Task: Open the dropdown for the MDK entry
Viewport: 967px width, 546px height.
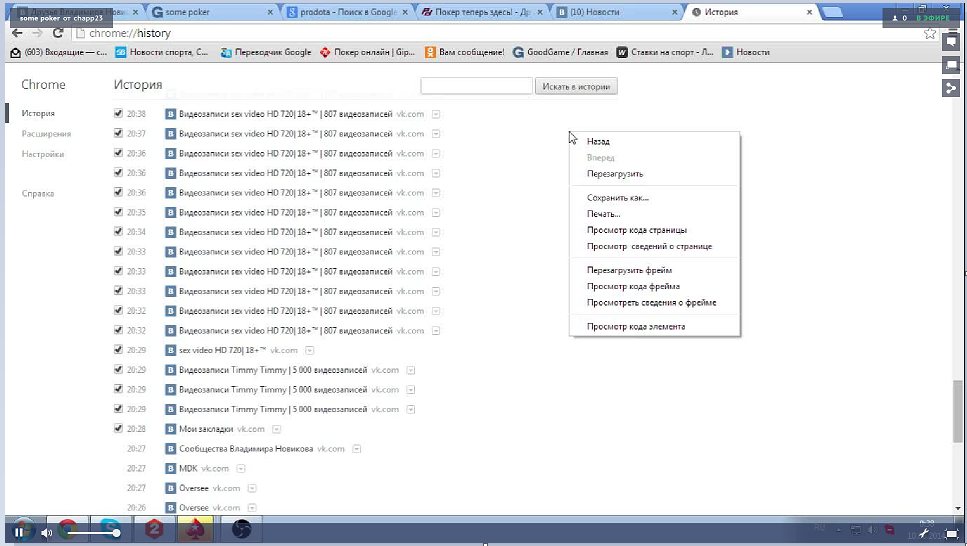Action: (241, 469)
